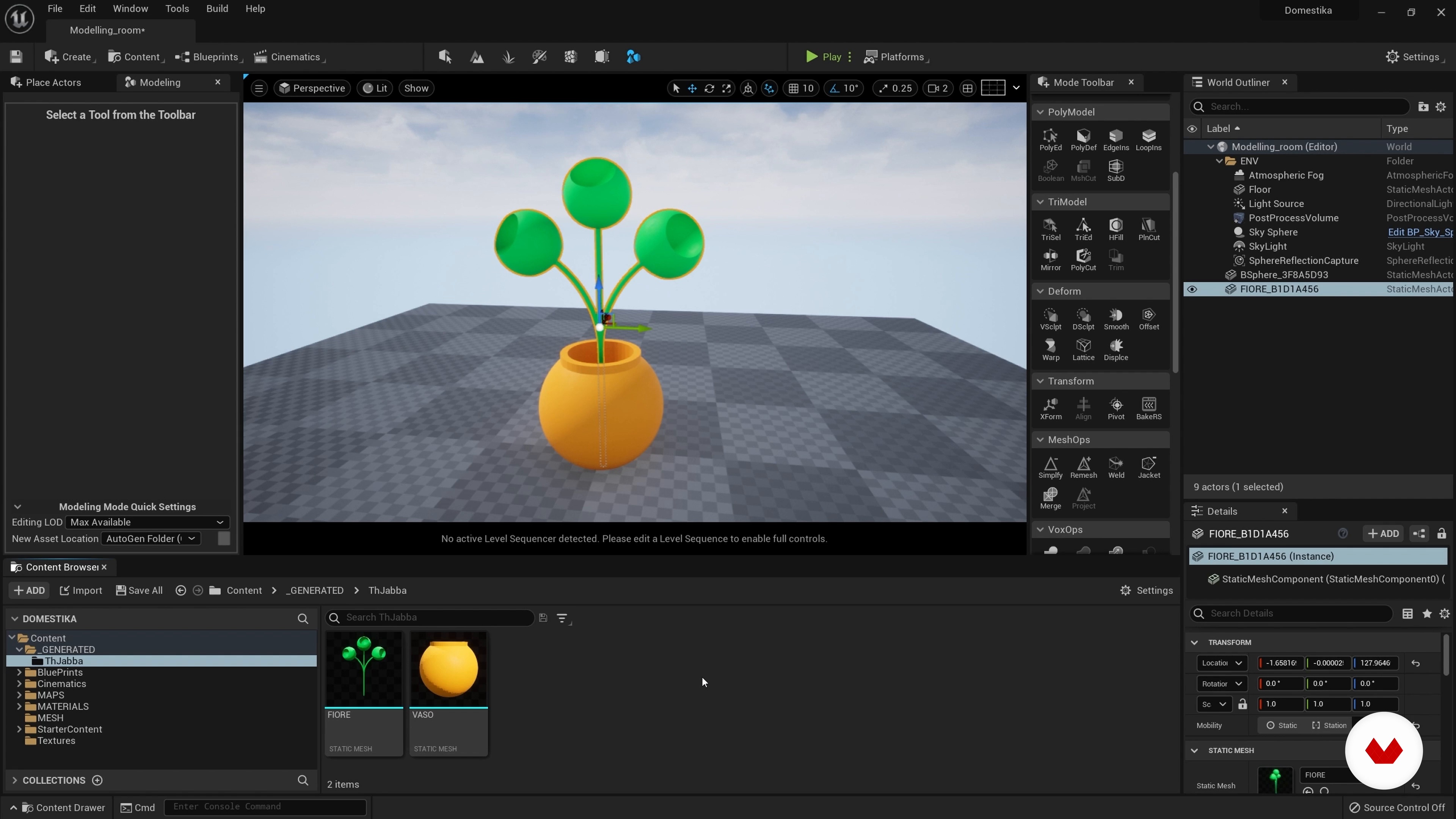Activate the HFill tool

coord(1116,229)
